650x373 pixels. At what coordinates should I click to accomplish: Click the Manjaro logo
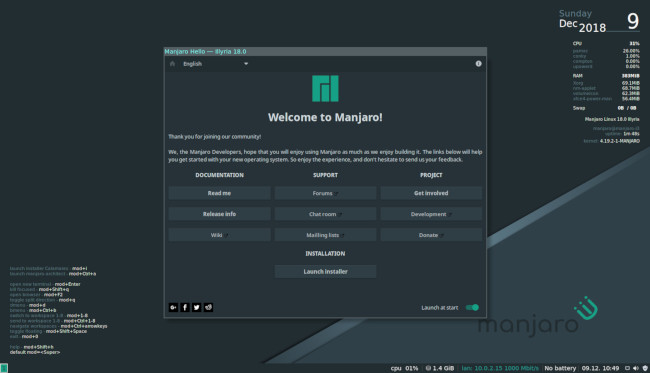coord(325,89)
